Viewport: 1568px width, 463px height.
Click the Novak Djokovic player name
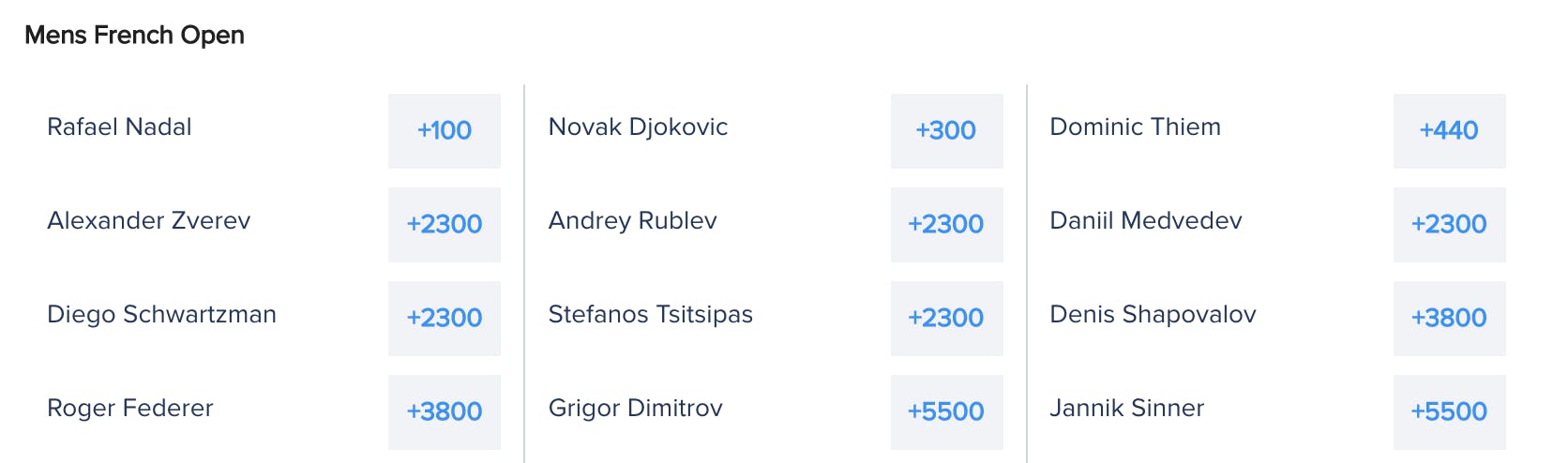coord(638,127)
